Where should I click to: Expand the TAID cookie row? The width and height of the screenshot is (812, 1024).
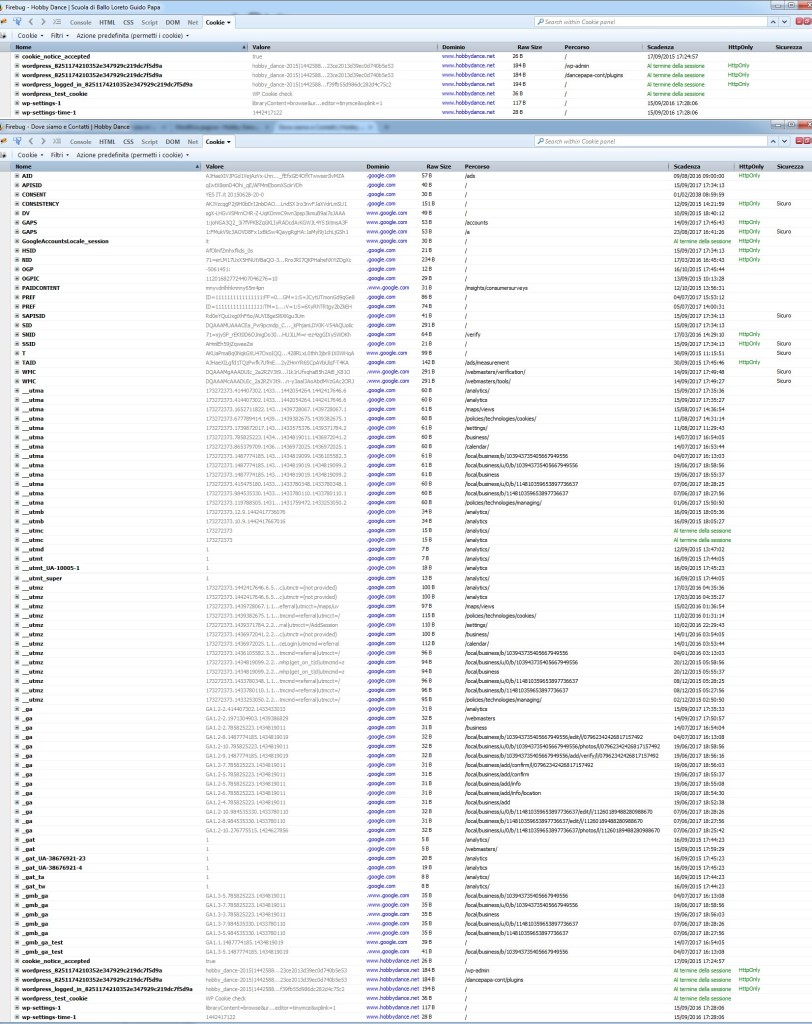click(17, 362)
